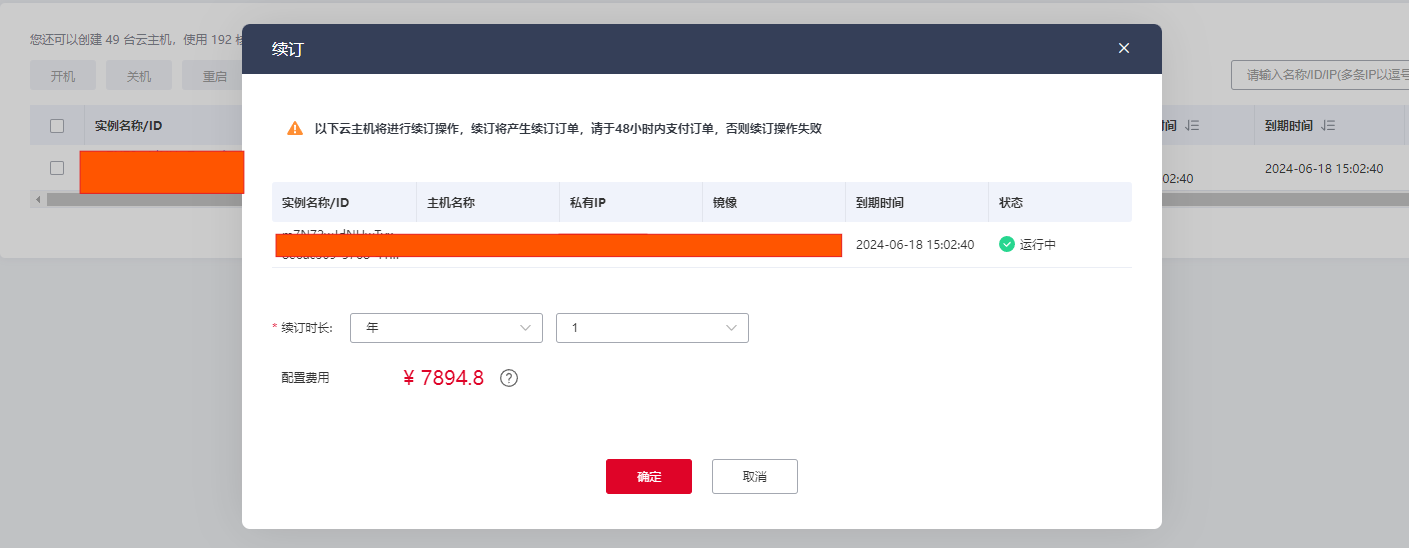The image size is (1409, 548).
Task: Click the green 运行中 status check icon
Action: [1007, 244]
